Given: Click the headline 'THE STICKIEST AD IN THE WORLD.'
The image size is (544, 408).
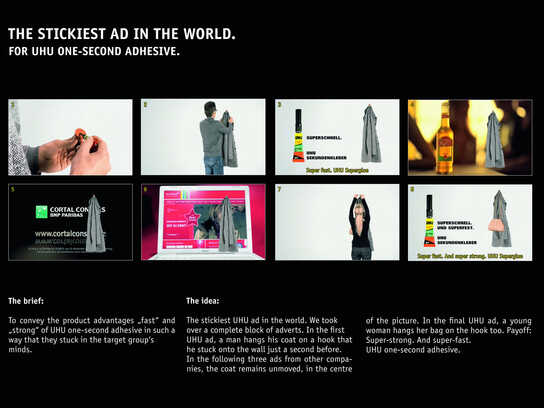Looking at the screenshot, I should pos(122,34).
